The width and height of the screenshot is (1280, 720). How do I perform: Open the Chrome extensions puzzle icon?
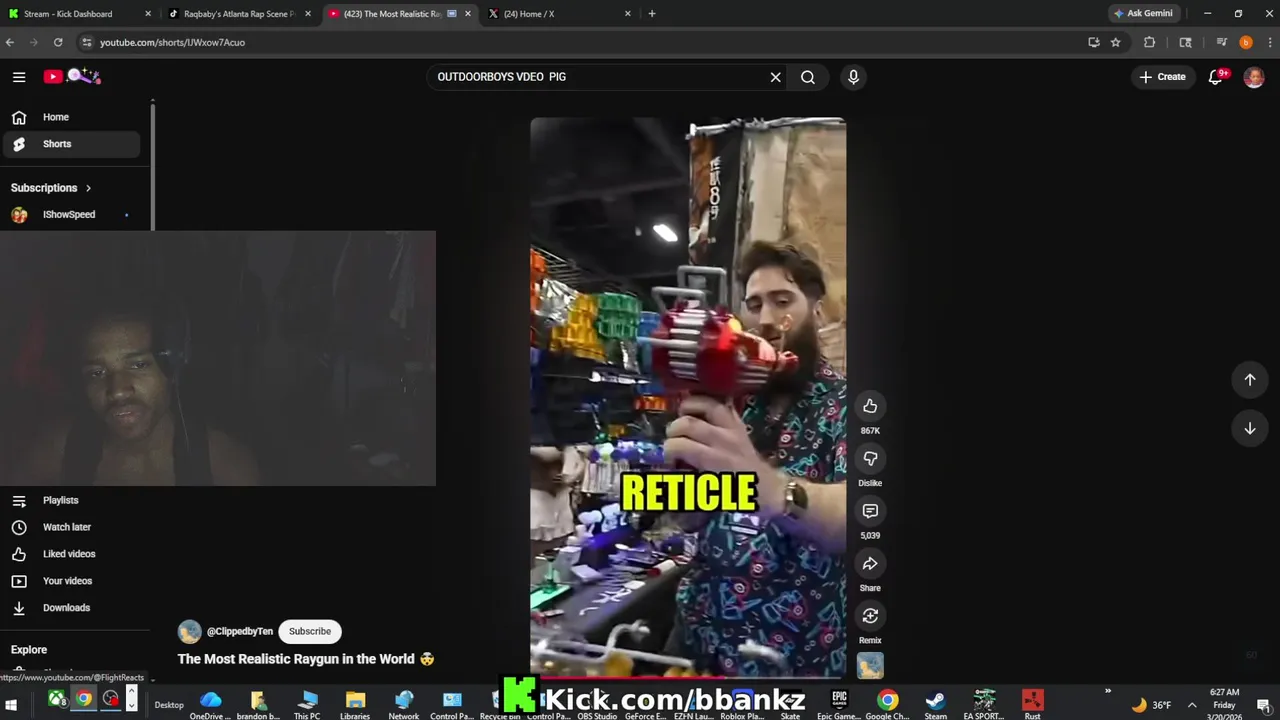click(x=1150, y=42)
